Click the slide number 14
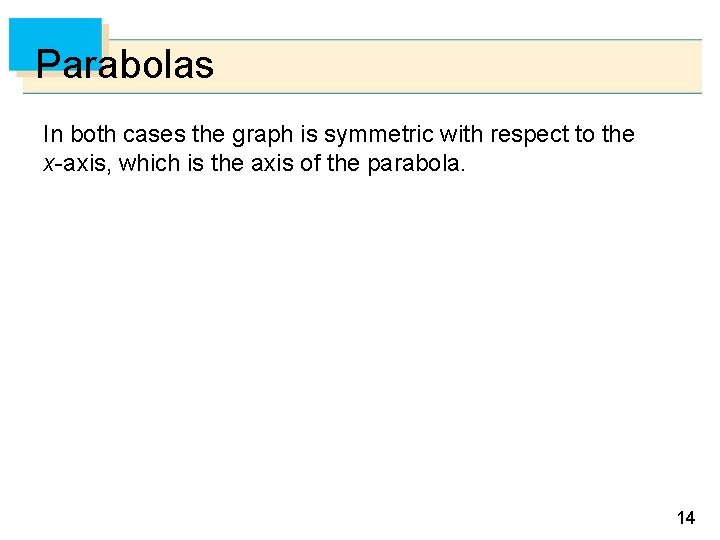This screenshot has width=720, height=540. pyautogui.click(x=686, y=518)
